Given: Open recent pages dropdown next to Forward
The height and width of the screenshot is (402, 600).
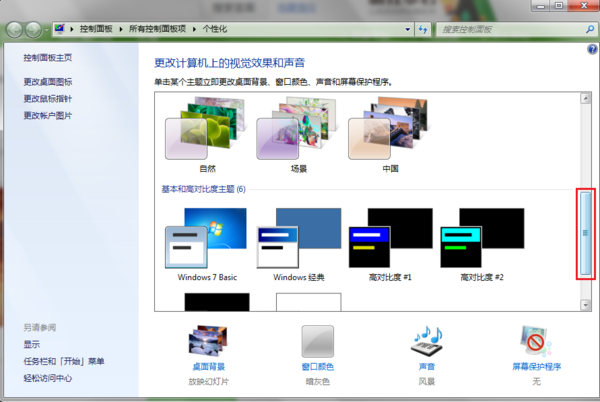Looking at the screenshot, I should [x=47, y=30].
